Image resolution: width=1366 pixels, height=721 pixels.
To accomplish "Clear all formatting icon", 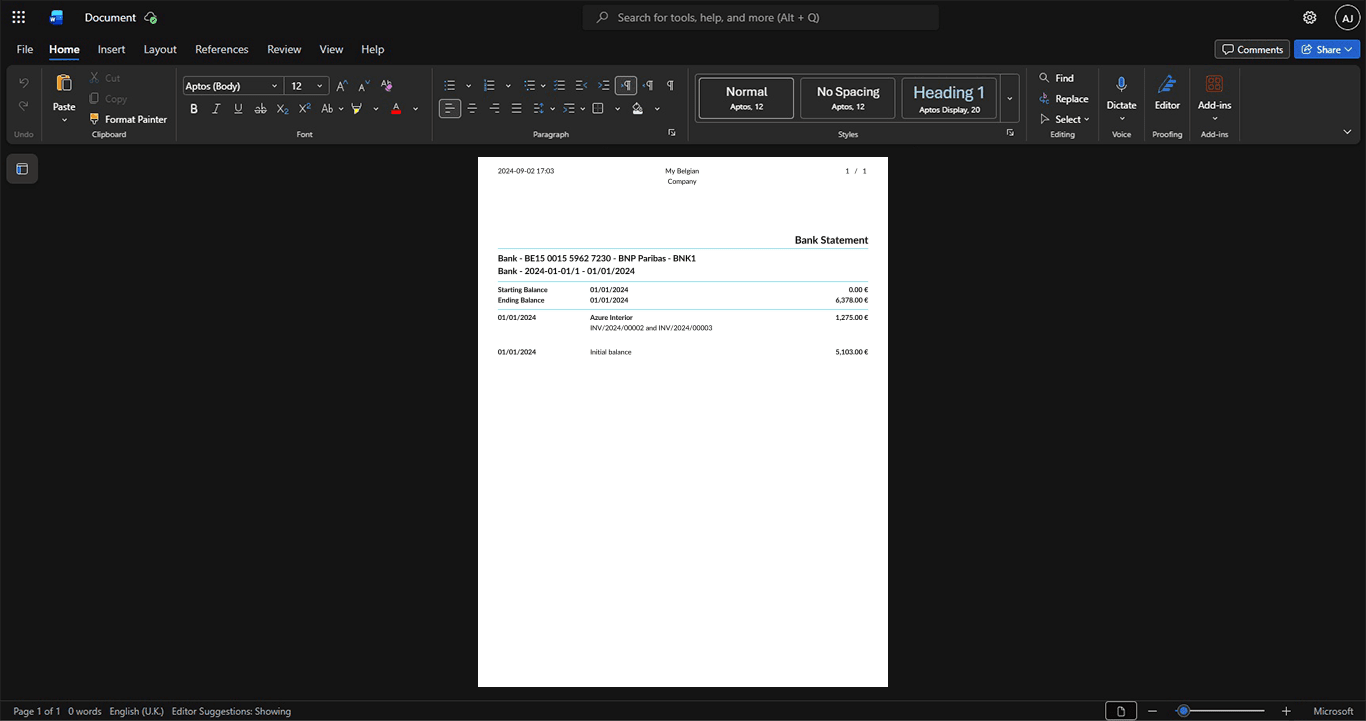I will pyautogui.click(x=386, y=86).
